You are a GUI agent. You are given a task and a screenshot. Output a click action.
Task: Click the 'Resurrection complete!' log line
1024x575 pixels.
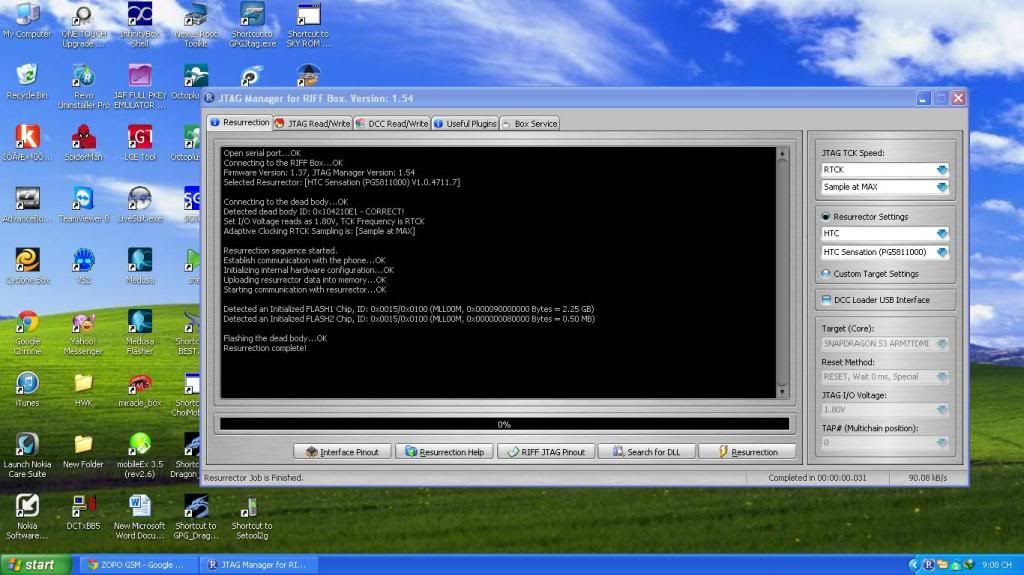click(x=264, y=348)
